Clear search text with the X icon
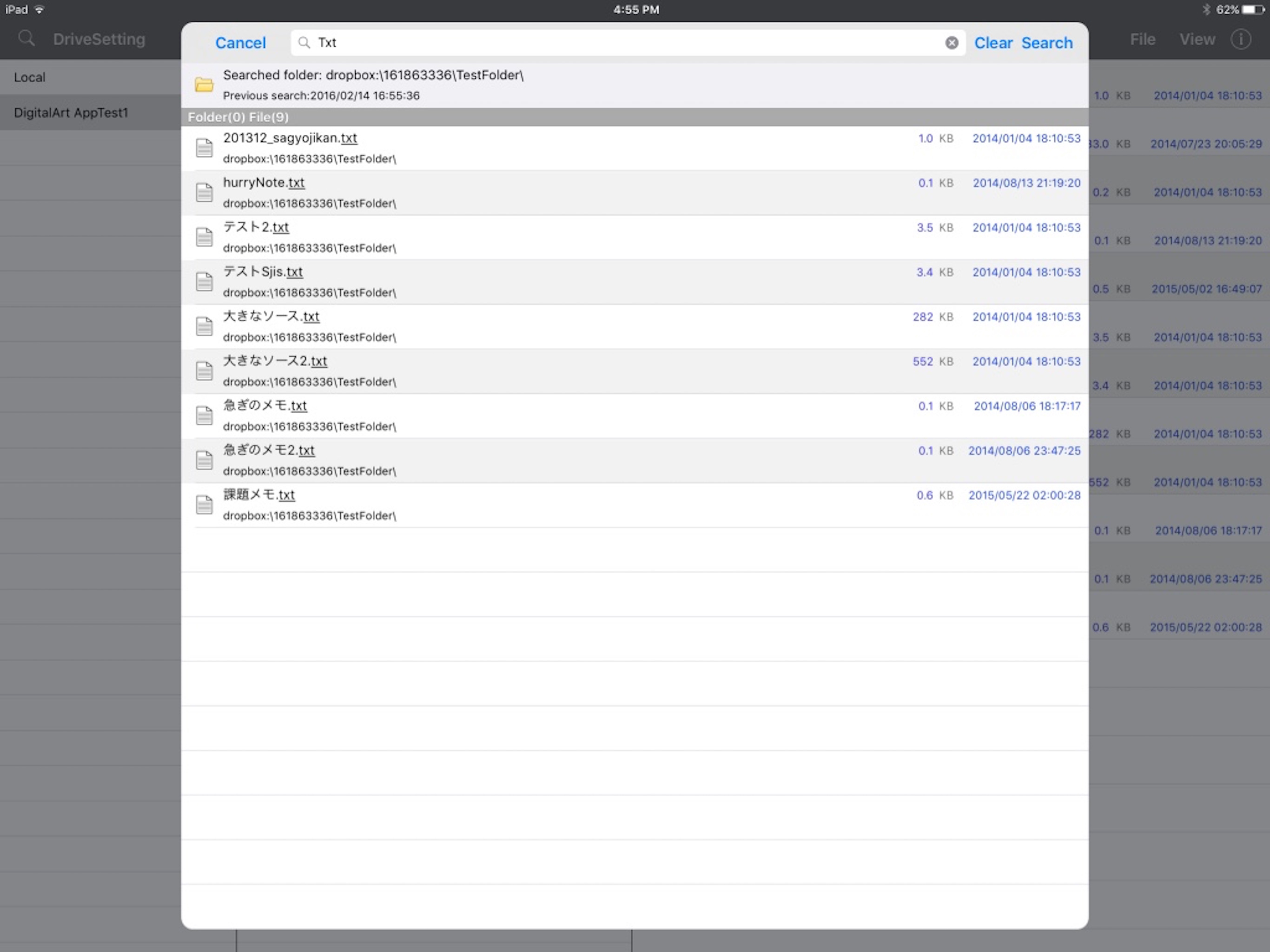1270x952 pixels. [x=952, y=42]
